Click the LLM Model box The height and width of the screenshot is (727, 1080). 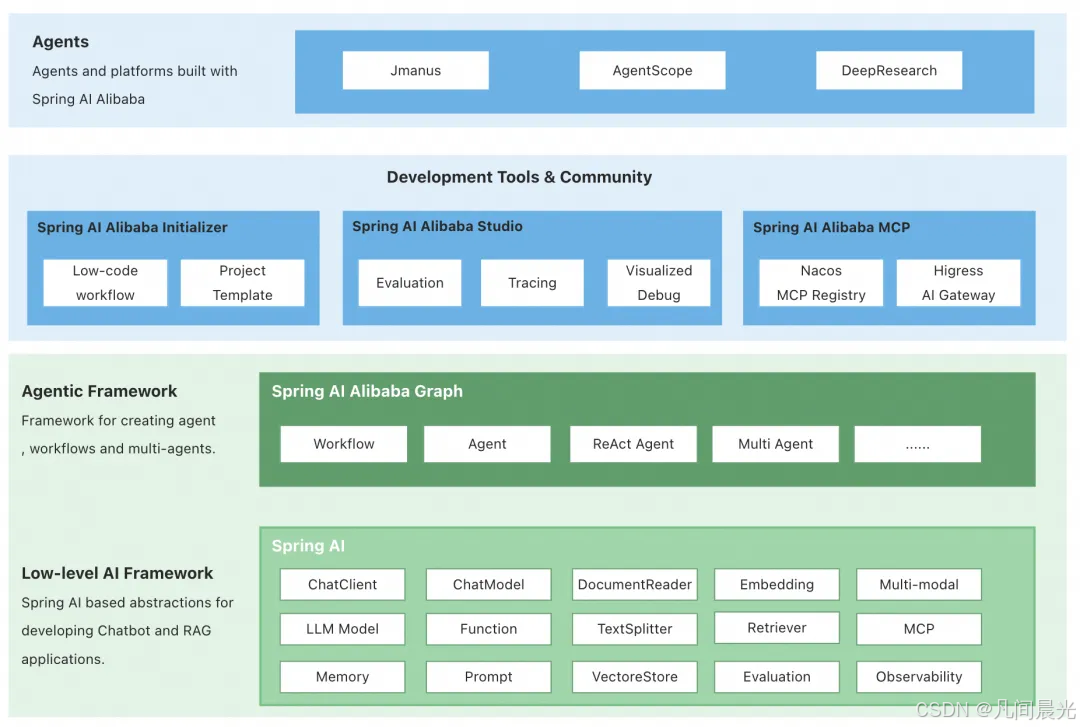(x=342, y=628)
